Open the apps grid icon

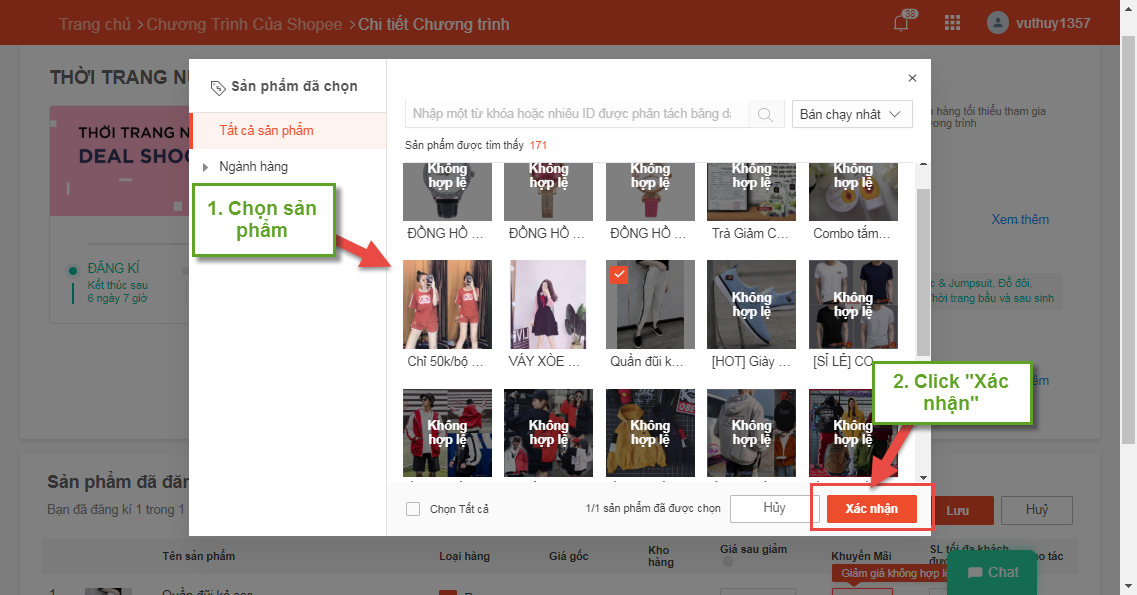pos(952,23)
